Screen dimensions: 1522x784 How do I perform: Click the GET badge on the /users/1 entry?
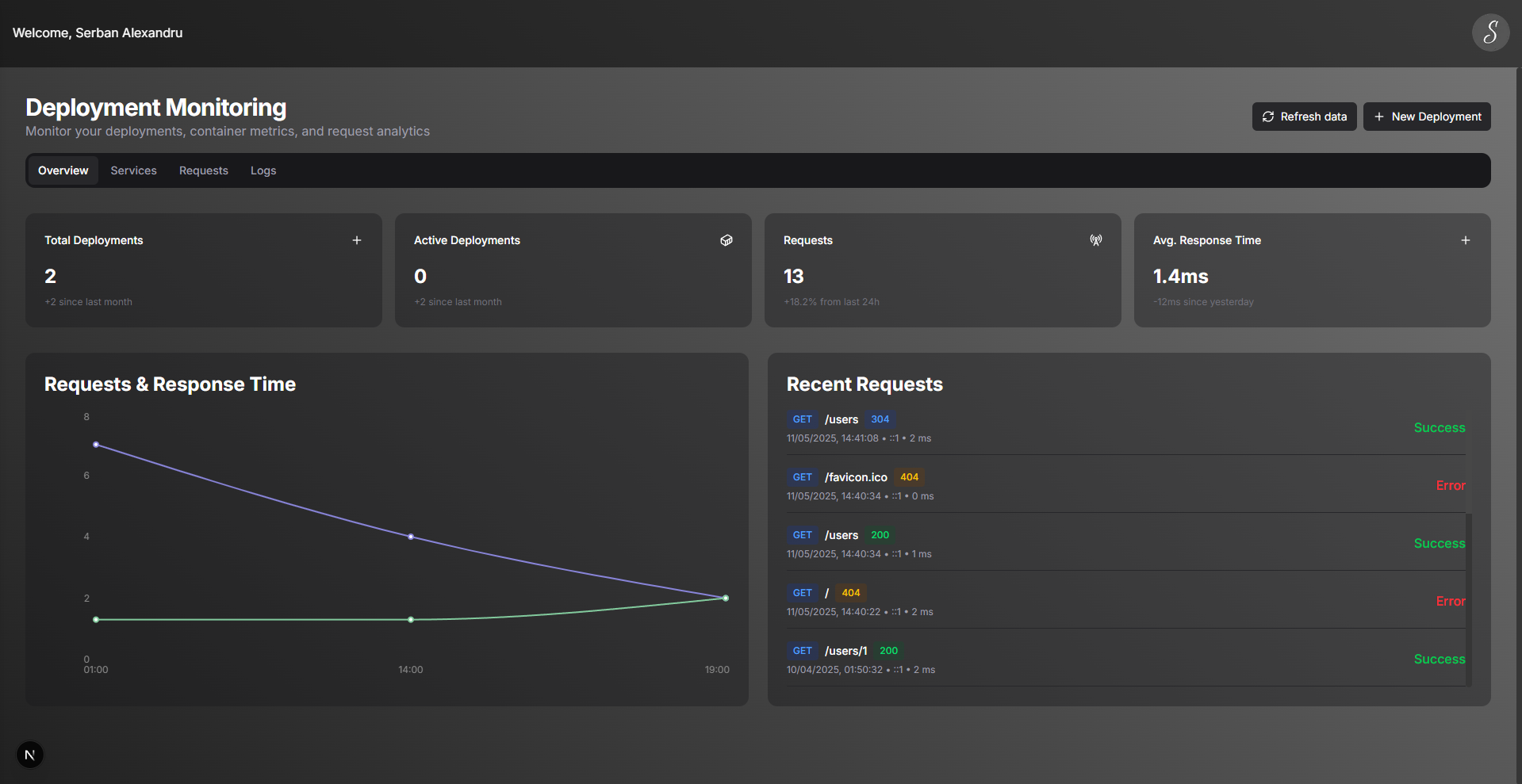click(802, 650)
